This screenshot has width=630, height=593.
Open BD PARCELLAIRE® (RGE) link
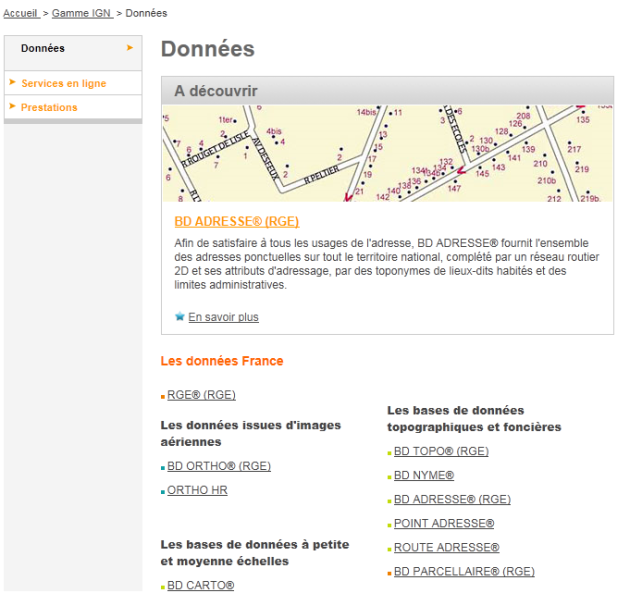[464, 572]
